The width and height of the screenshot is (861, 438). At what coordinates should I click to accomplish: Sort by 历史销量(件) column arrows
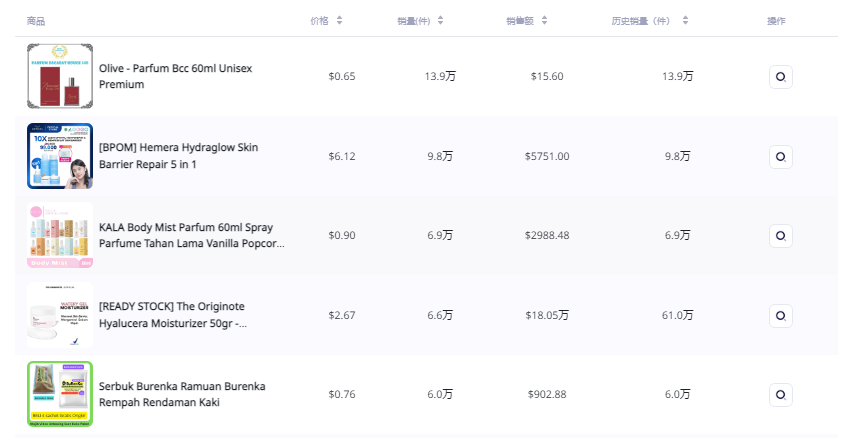pyautogui.click(x=685, y=20)
